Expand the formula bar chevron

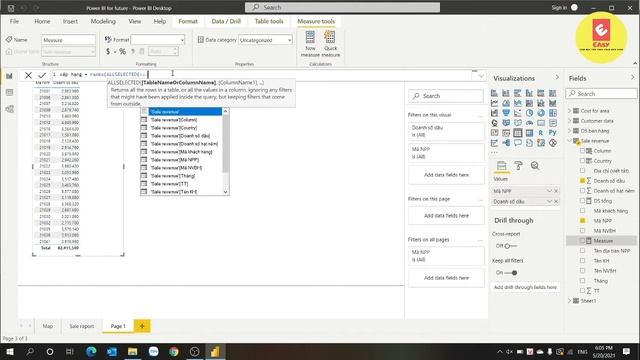(x=481, y=76)
